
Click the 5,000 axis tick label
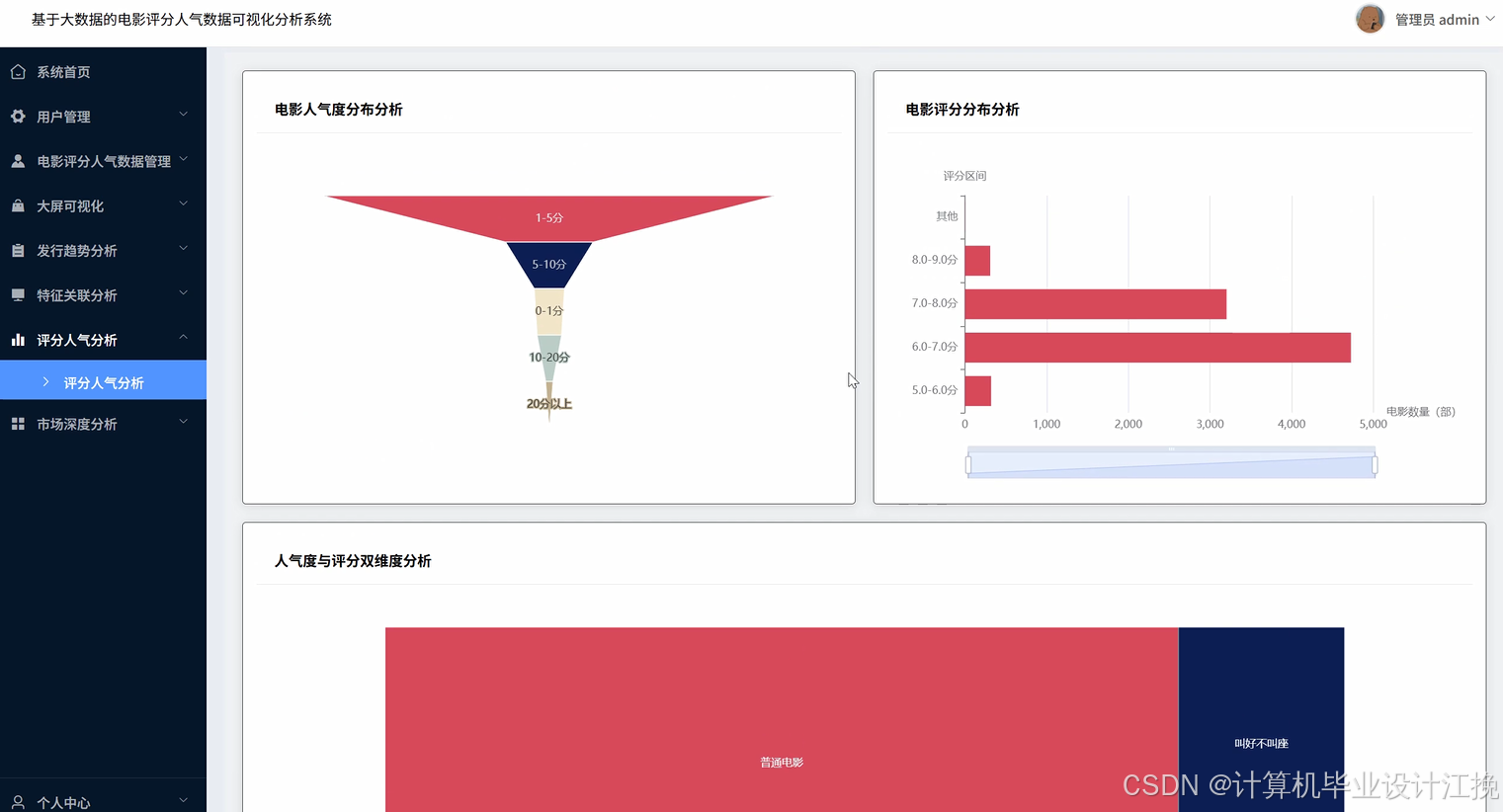tap(1373, 424)
